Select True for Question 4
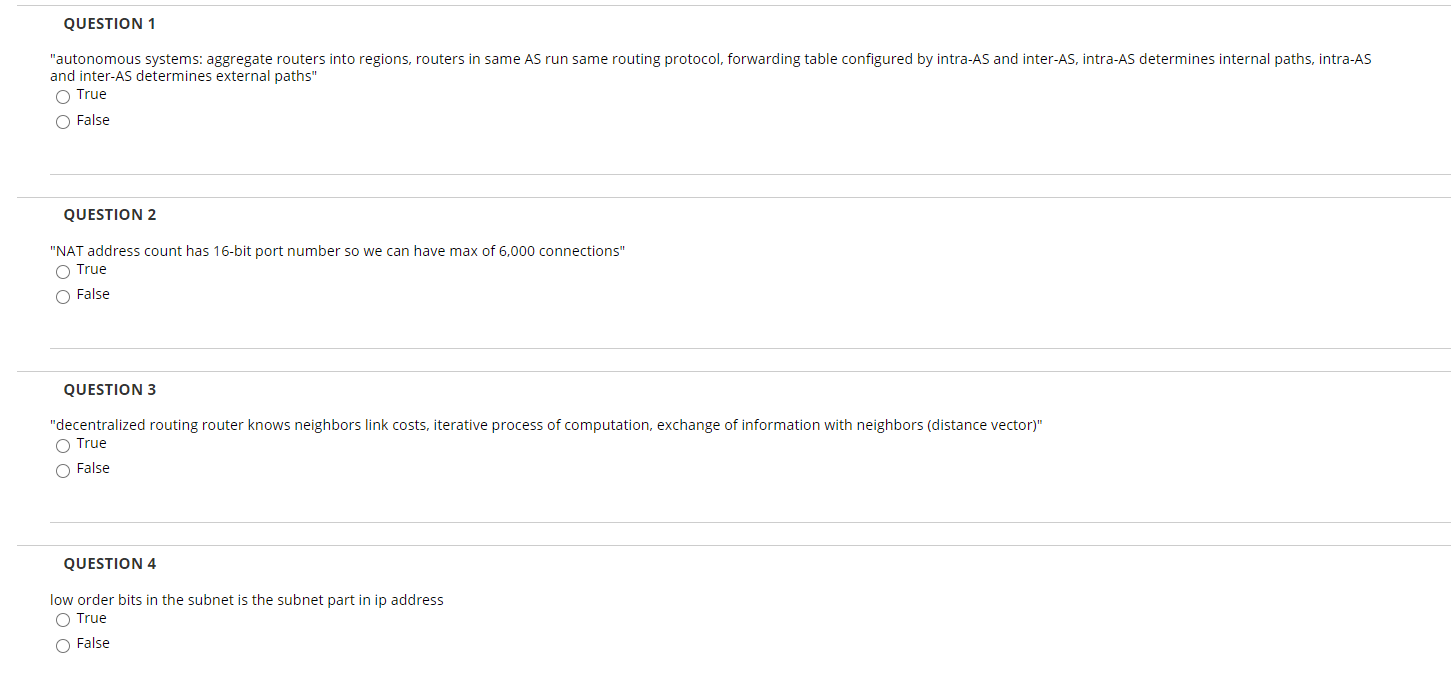 tap(62, 620)
